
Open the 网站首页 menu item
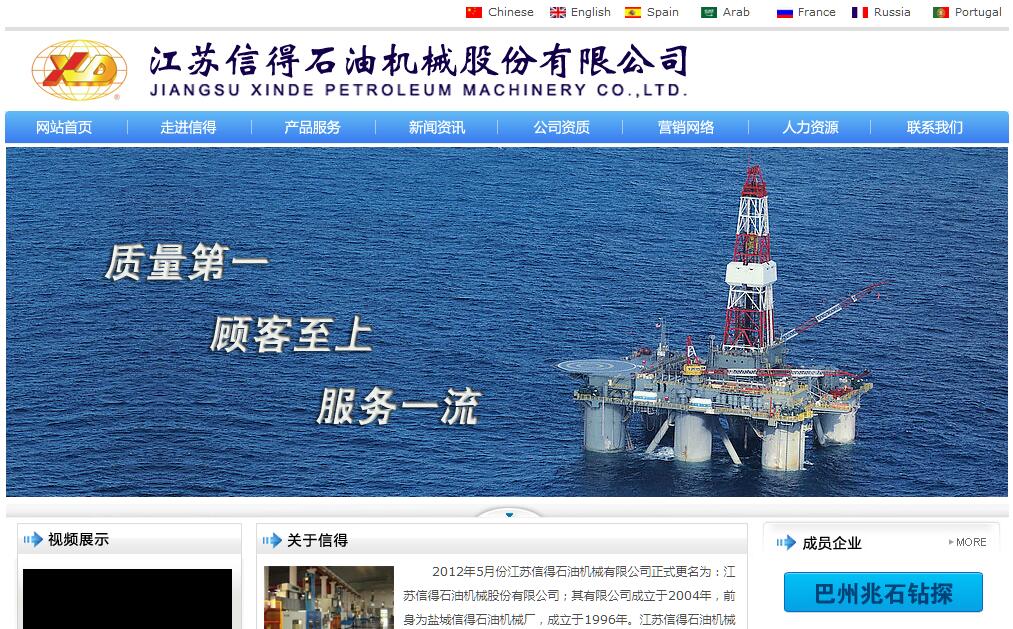[64, 127]
